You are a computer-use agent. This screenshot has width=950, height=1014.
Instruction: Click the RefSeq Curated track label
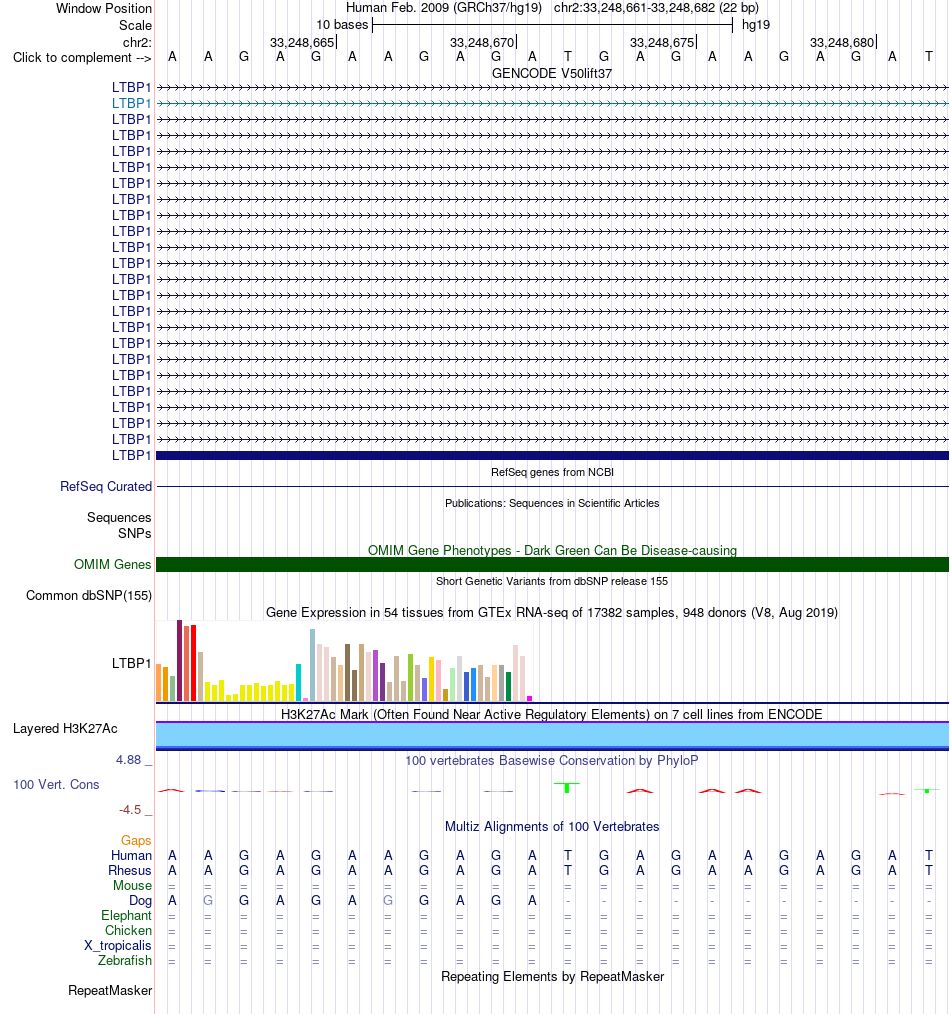106,486
